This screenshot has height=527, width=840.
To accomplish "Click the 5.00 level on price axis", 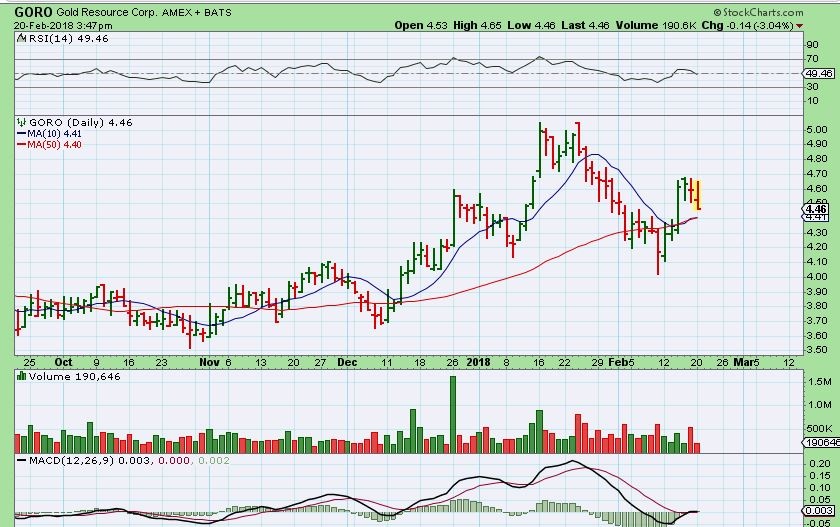I will pos(816,130).
